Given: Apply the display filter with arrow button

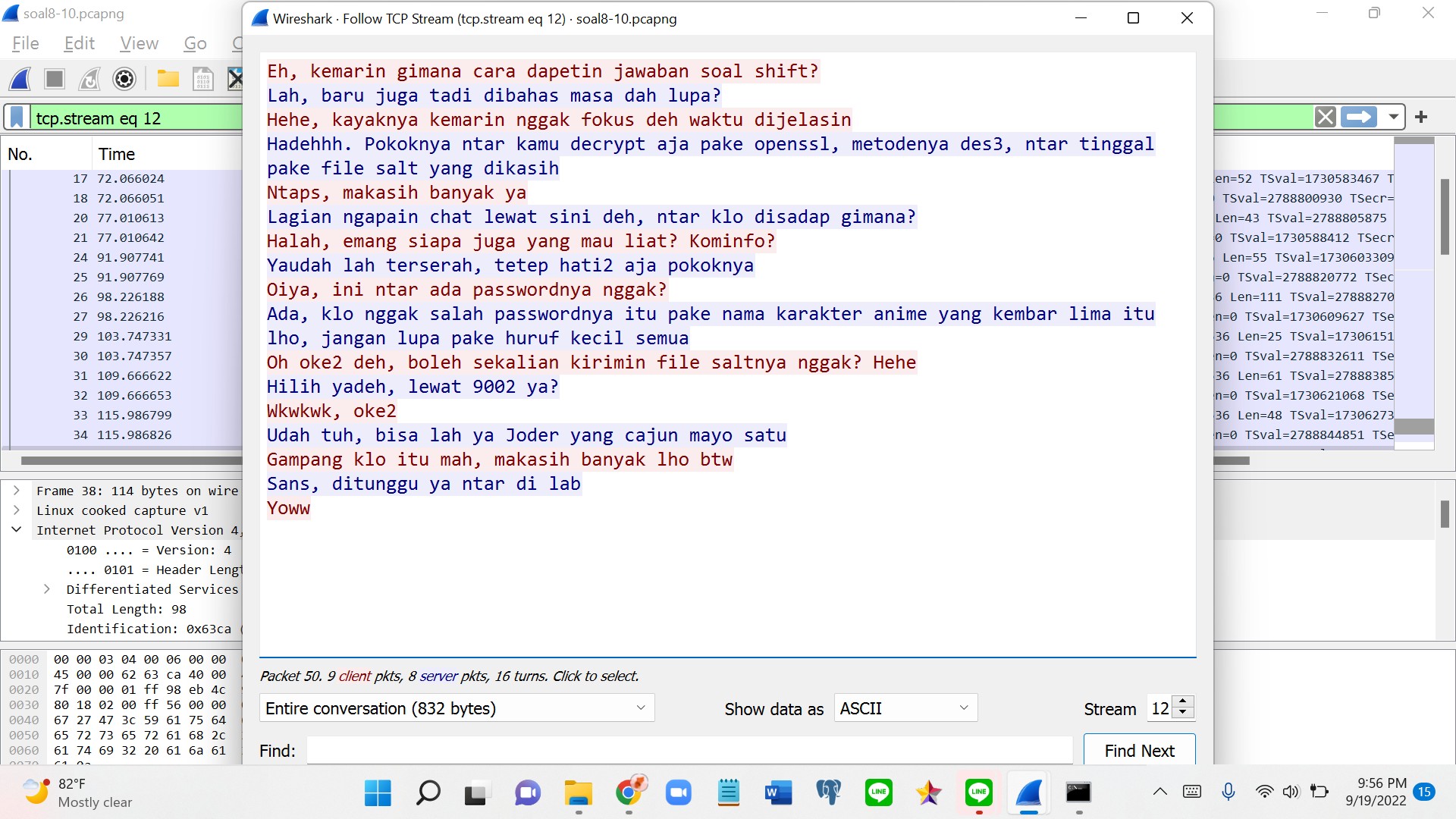Looking at the screenshot, I should (x=1358, y=117).
